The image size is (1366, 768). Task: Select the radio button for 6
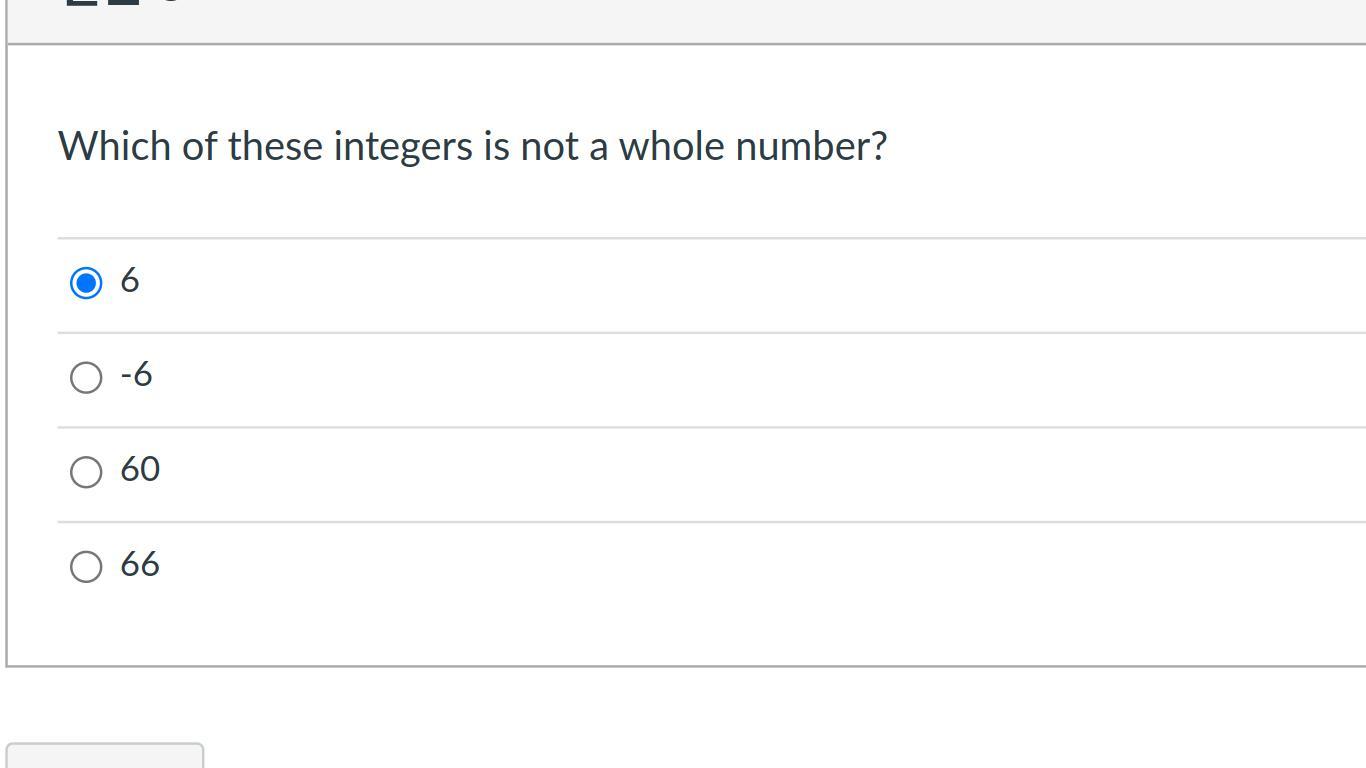tap(86, 283)
